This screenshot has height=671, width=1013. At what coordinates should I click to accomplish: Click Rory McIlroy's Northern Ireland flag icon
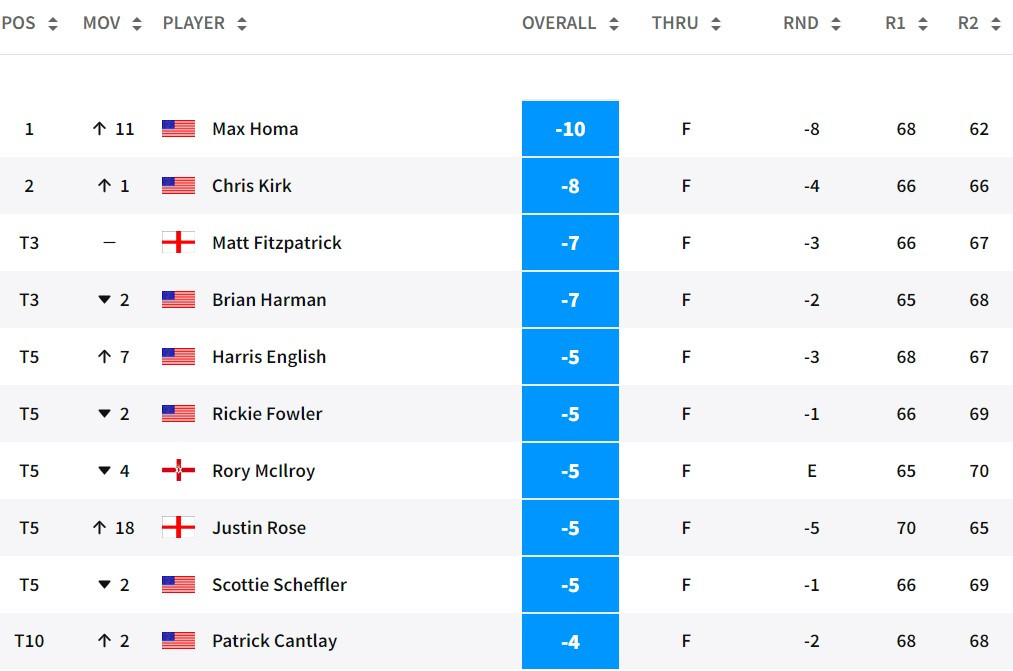click(178, 471)
